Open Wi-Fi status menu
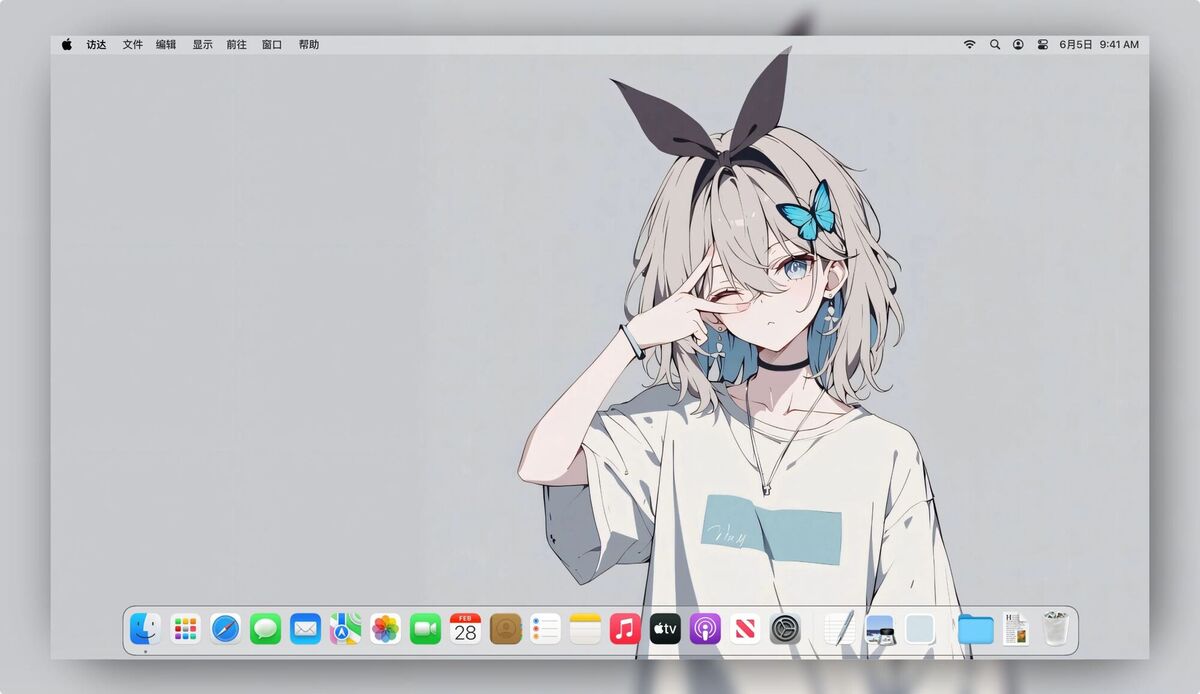The height and width of the screenshot is (694, 1200). tap(969, 44)
